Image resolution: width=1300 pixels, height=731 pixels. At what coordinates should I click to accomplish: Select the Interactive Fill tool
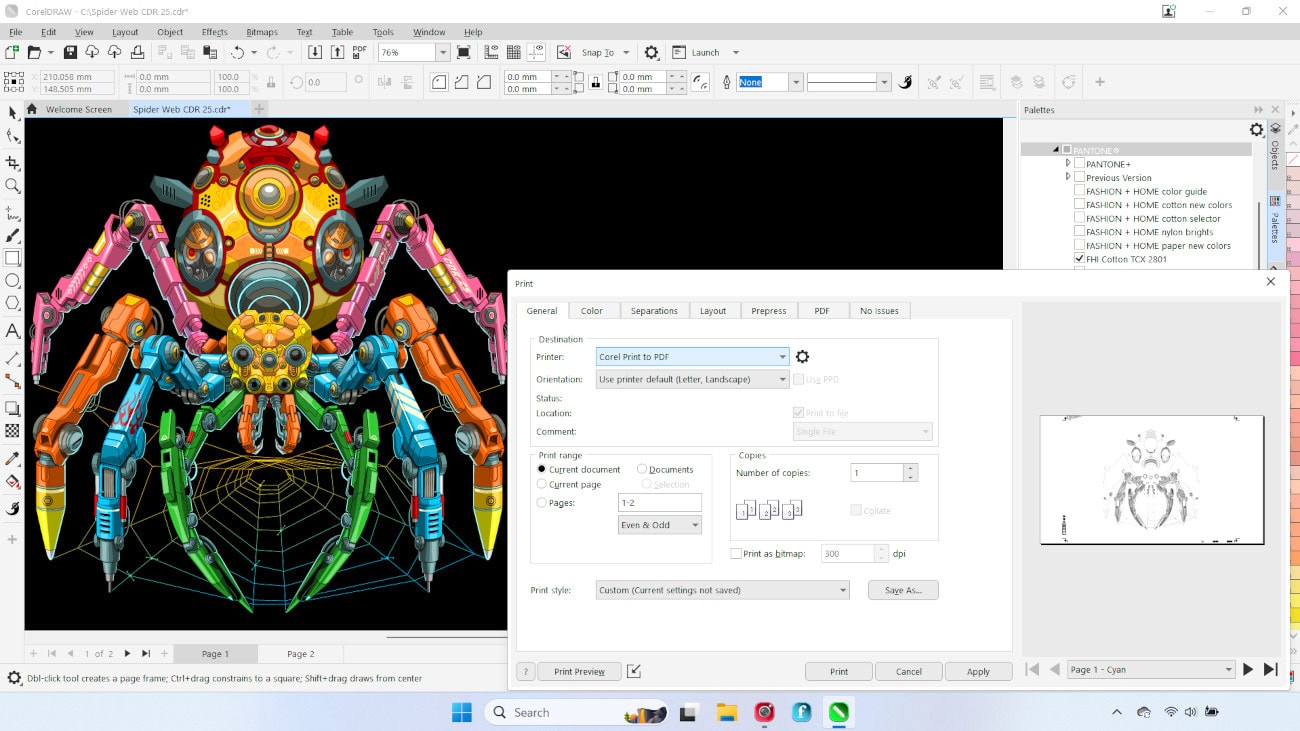coord(12,481)
